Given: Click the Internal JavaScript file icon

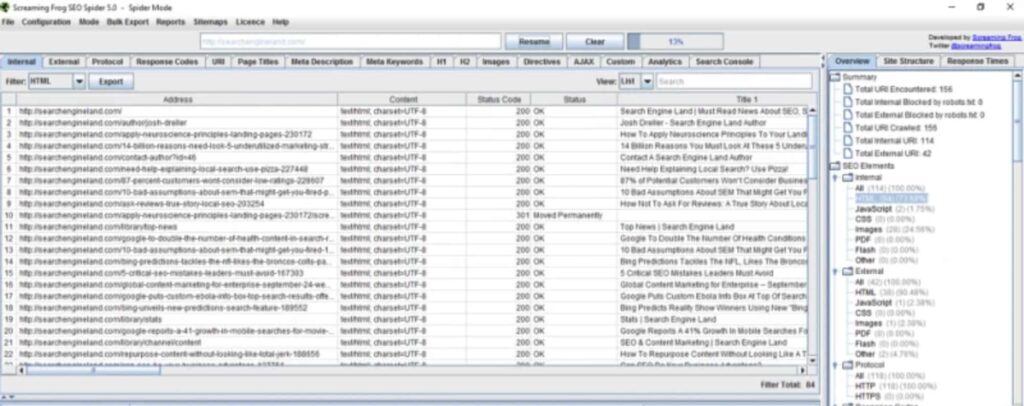Looking at the screenshot, I should click(847, 210).
